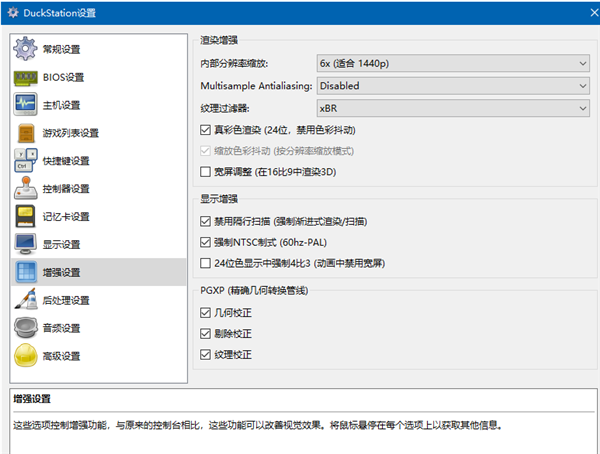Screen dimensions: 600x454
Task: Toggle 真彩色渲染 checkbox
Action: (206, 130)
